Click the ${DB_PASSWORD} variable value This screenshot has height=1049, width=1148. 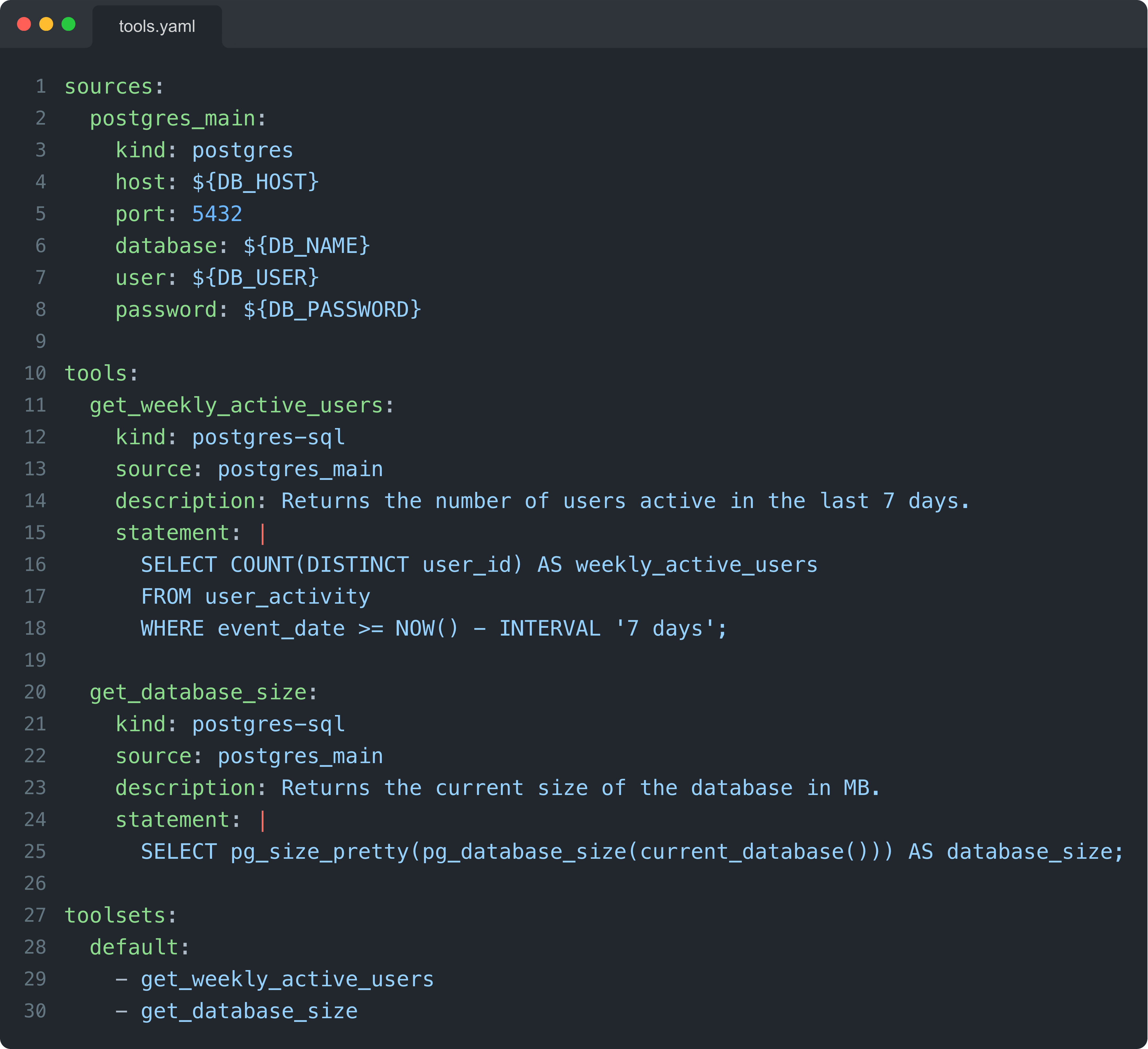[x=332, y=310]
